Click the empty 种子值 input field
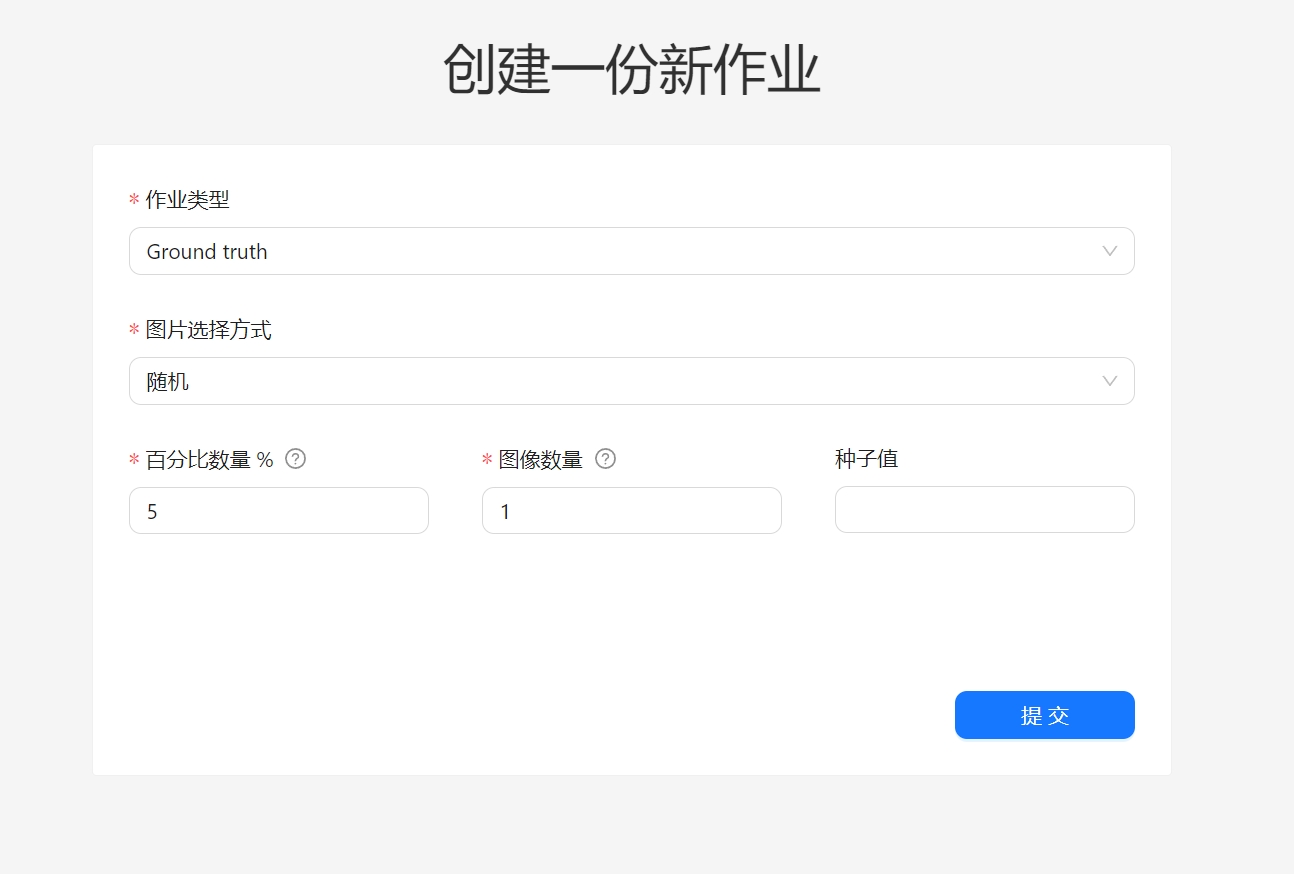The image size is (1294, 874). [984, 510]
